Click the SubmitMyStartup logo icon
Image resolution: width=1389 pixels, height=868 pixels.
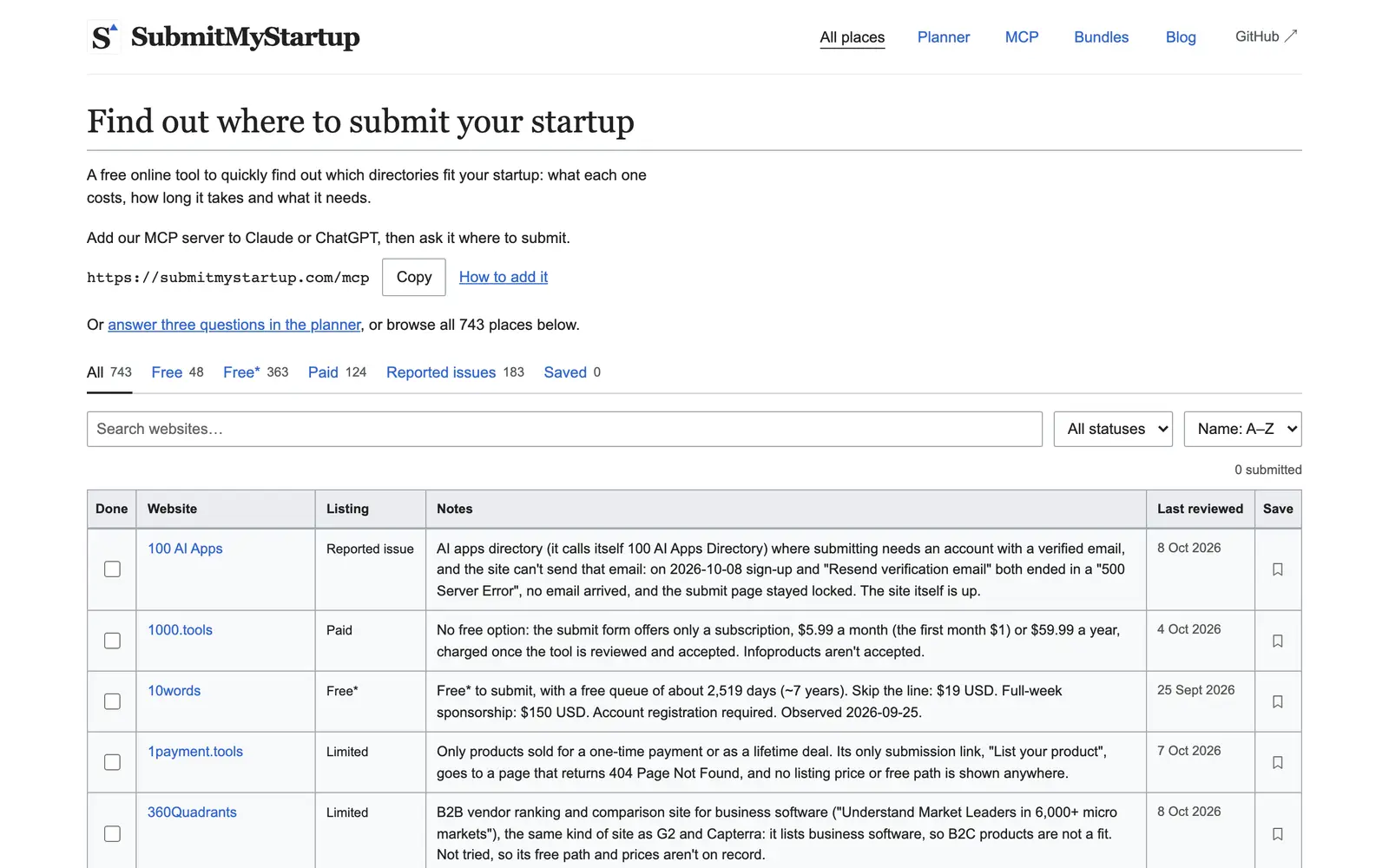point(104,36)
